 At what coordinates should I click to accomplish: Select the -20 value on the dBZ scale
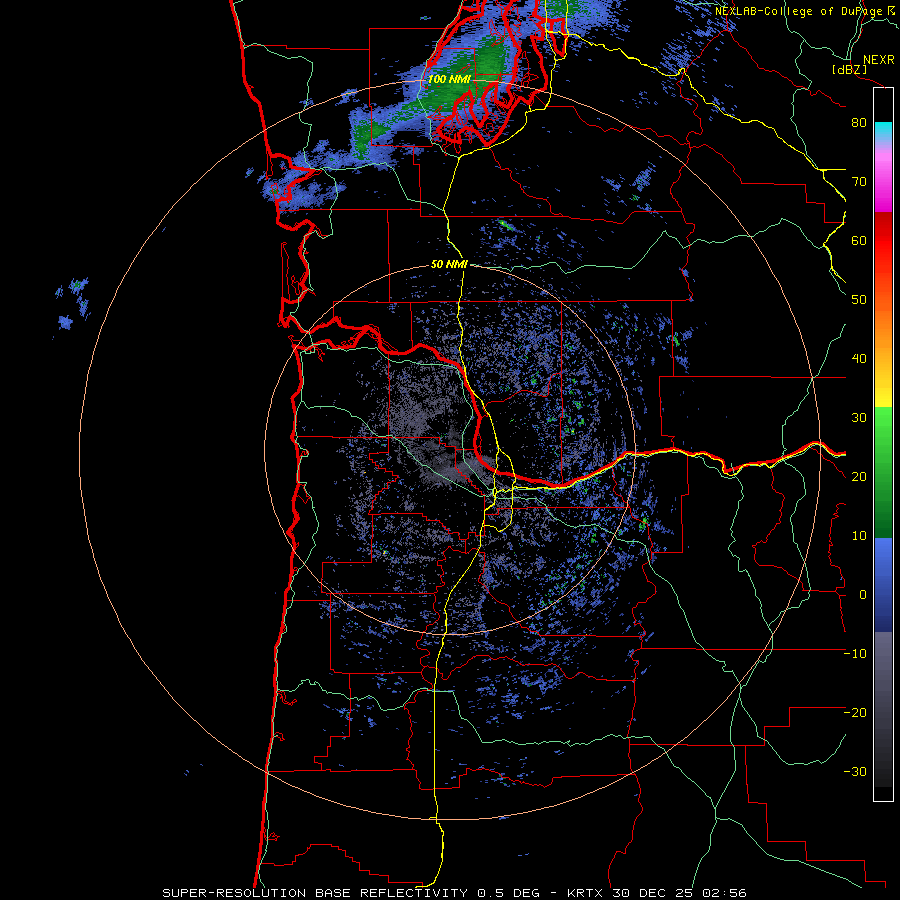(x=855, y=712)
